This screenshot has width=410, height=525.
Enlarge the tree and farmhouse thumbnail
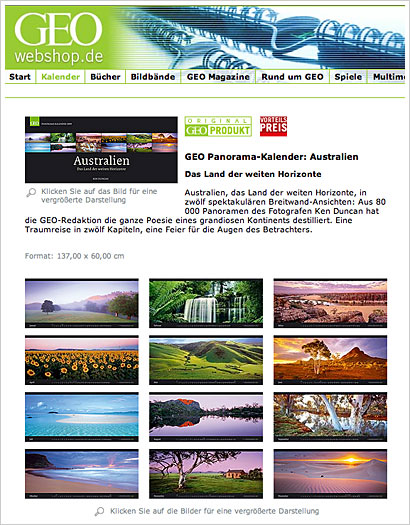point(206,474)
